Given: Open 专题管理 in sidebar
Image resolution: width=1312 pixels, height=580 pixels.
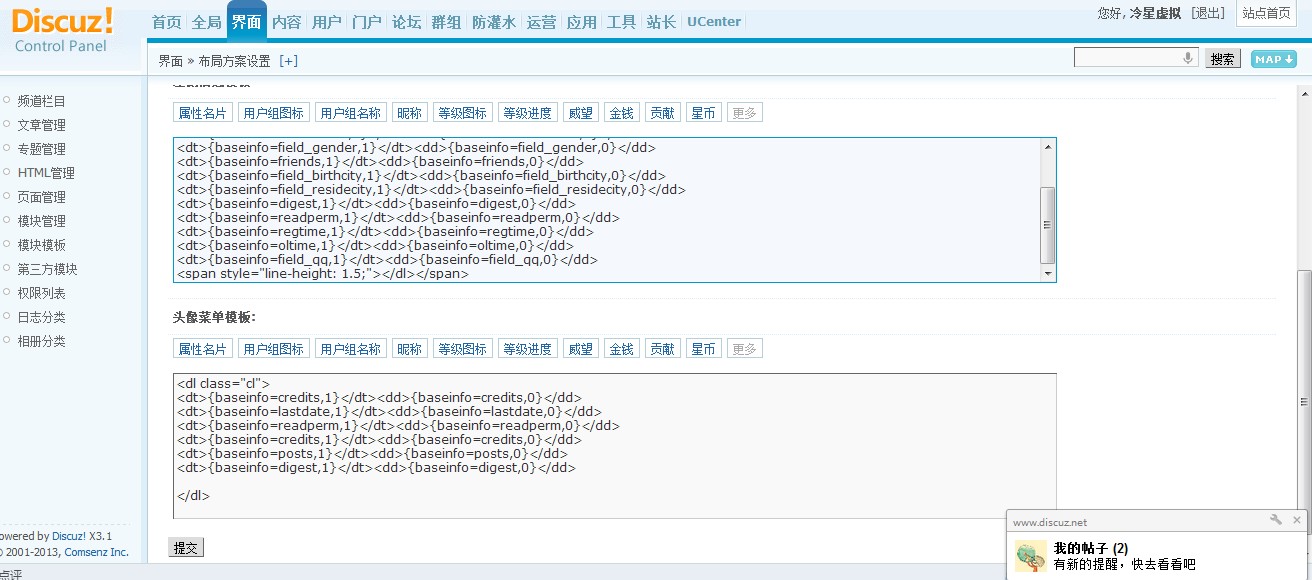Looking at the screenshot, I should tap(41, 149).
